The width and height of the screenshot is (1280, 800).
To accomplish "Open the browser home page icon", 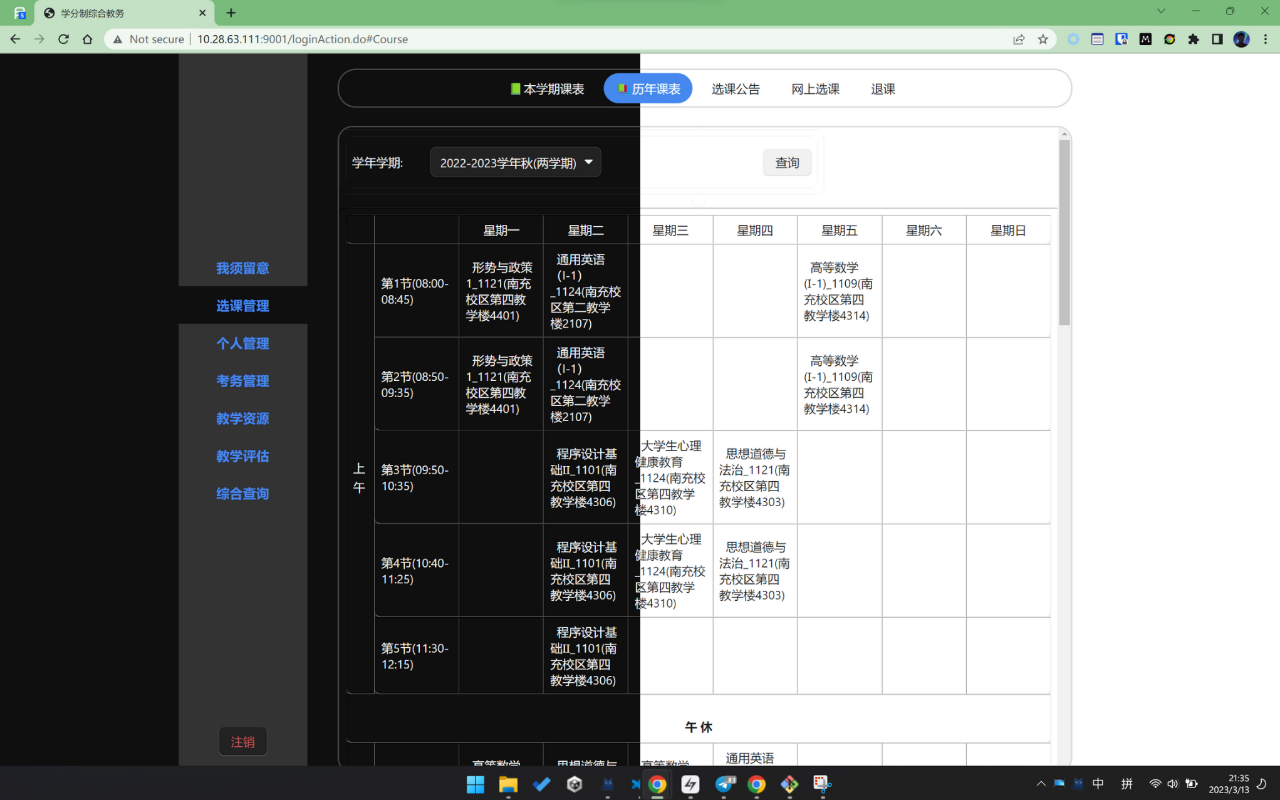I will (87, 39).
